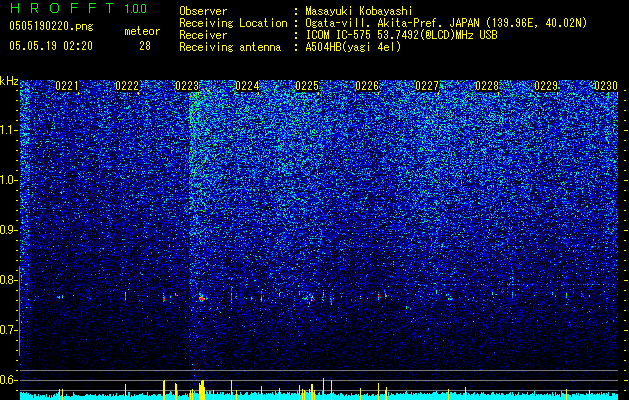
Task: Click the kHz axis unit label
Action: point(9,81)
